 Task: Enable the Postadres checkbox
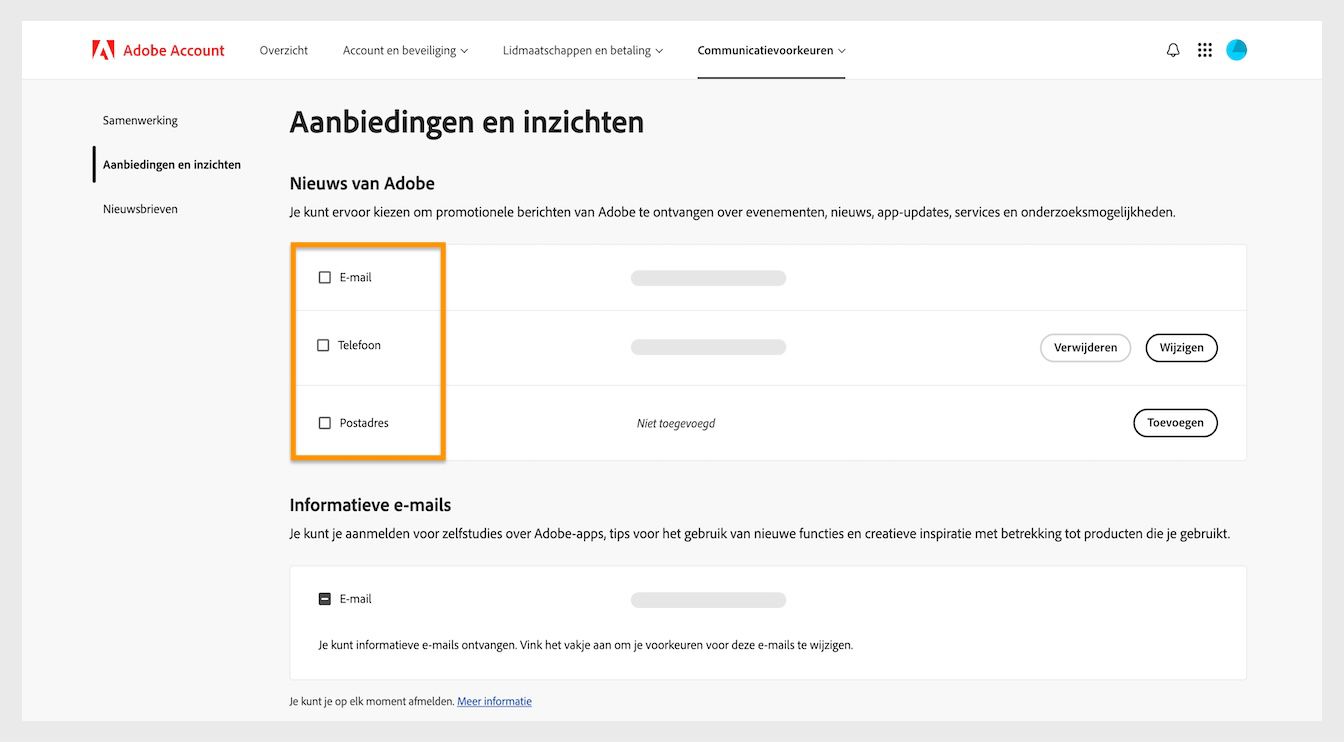pyautogui.click(x=324, y=422)
